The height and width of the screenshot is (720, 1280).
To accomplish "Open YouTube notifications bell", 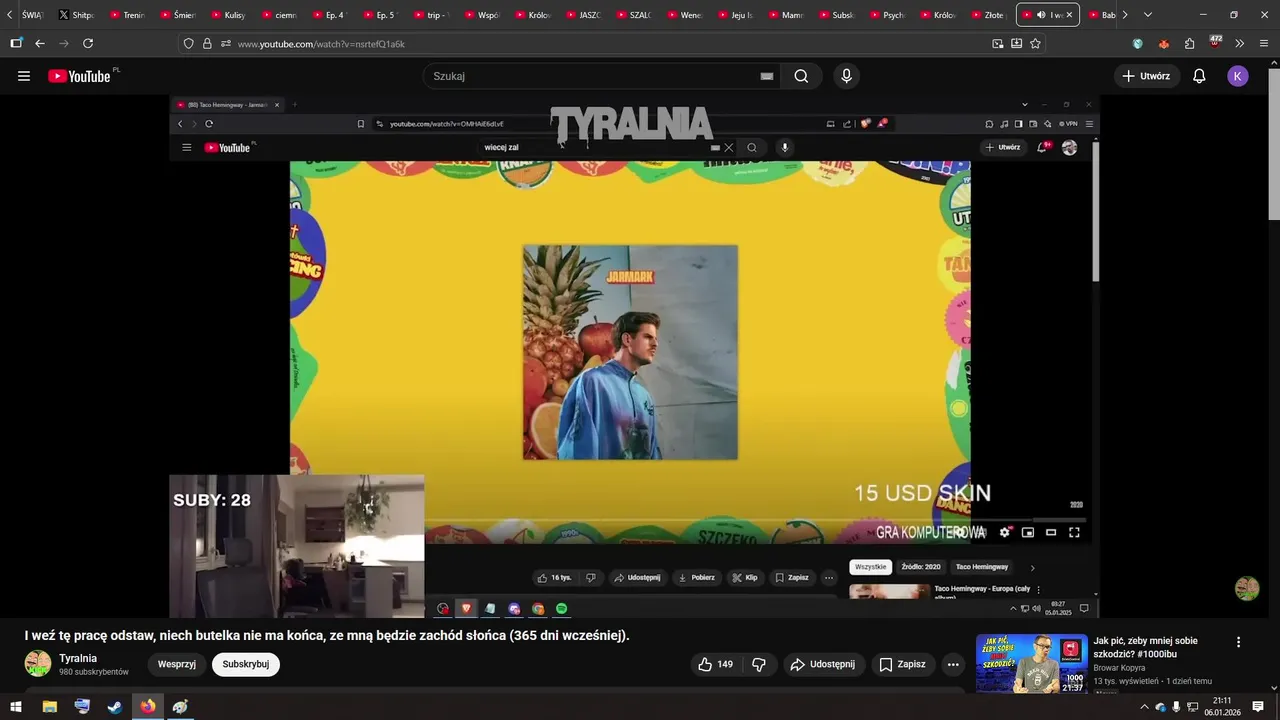I will click(x=1199, y=76).
